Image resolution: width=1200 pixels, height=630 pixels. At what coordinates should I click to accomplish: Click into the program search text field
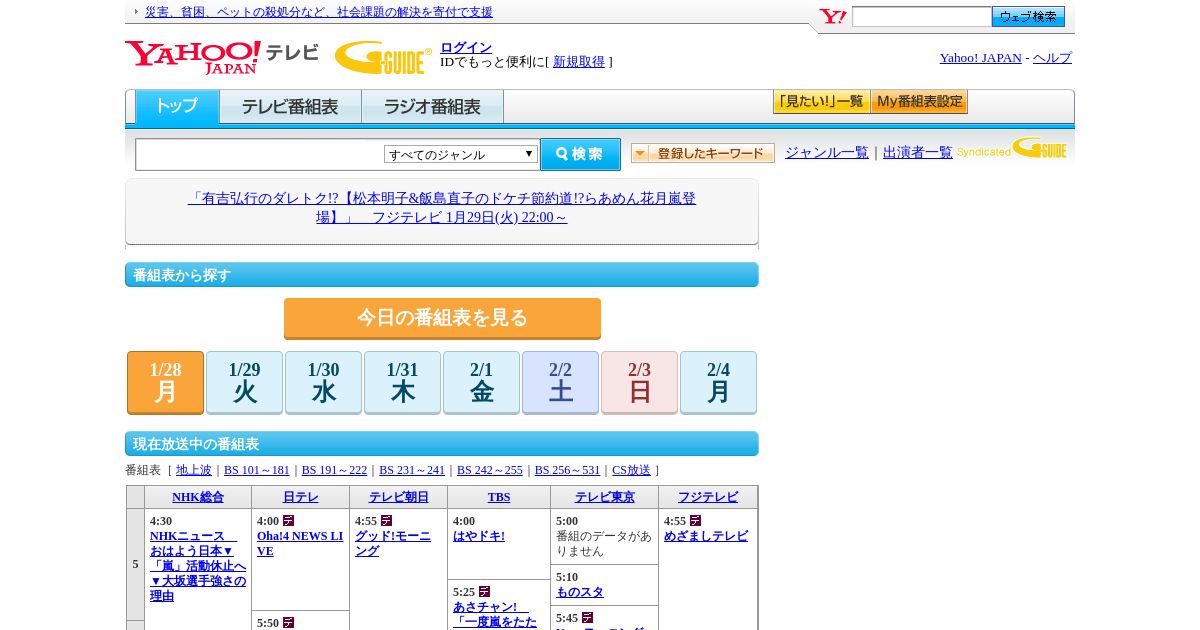(260, 154)
